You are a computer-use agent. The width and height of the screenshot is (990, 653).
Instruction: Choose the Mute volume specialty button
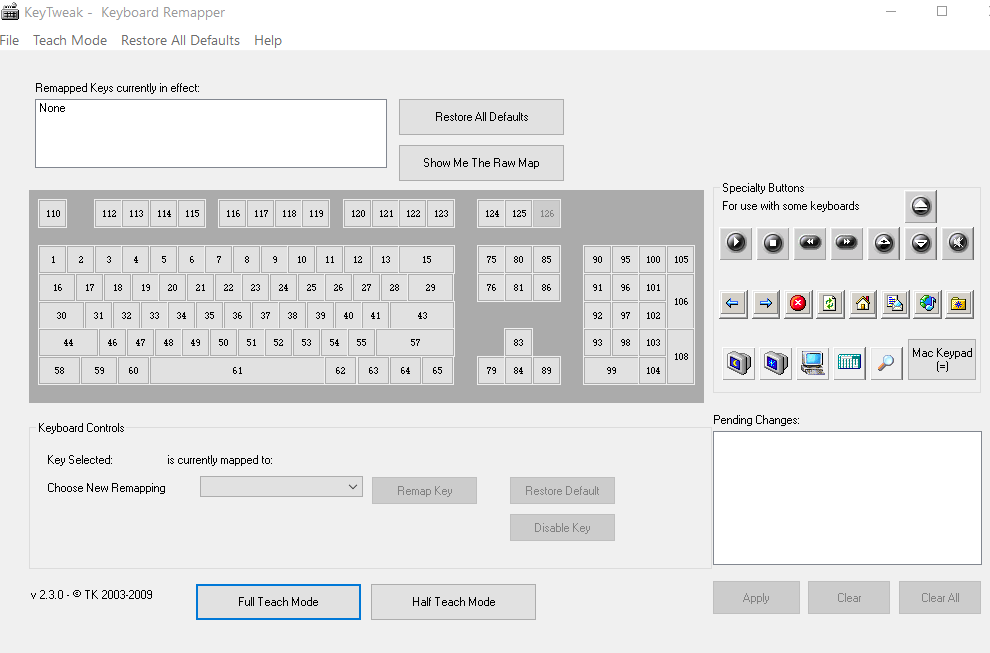pyautogui.click(x=958, y=242)
